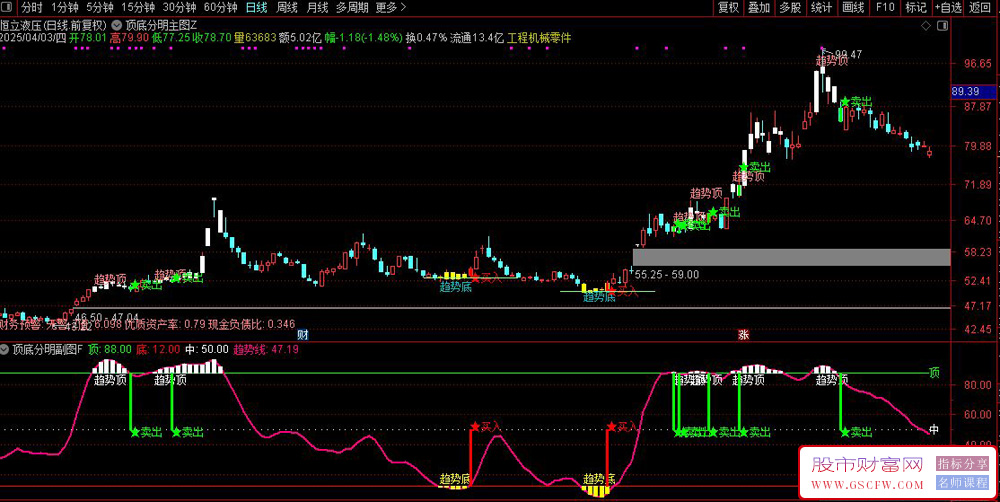
Task: Click the 指标分享 link in the banner
Action: click(x=962, y=464)
